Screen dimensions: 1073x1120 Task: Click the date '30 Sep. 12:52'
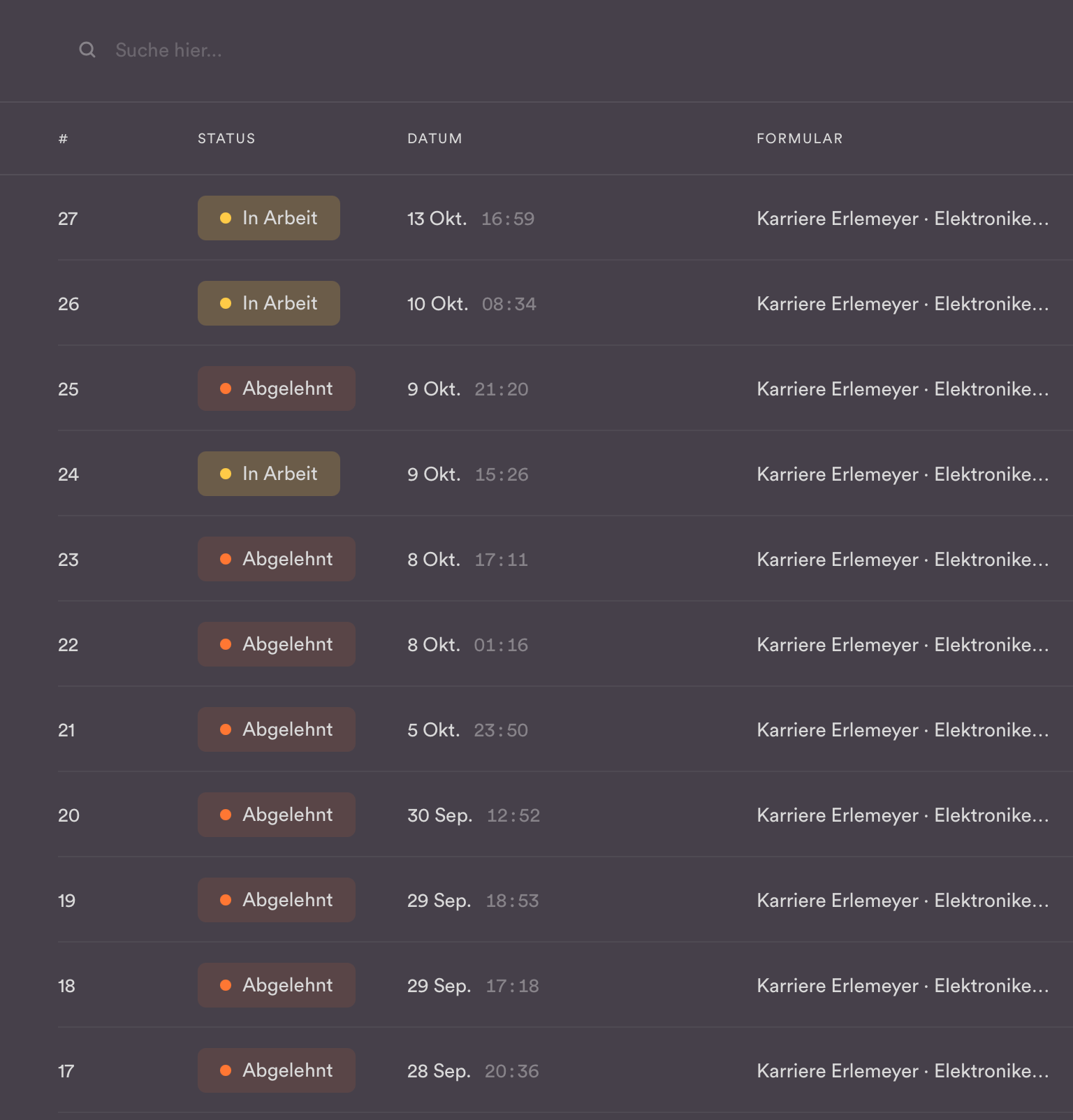[x=474, y=815]
